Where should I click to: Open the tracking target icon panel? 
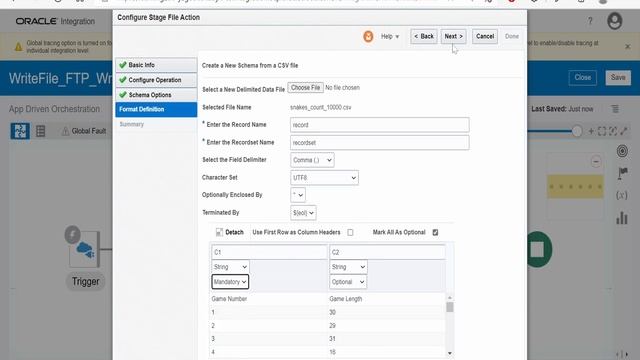tap(622, 151)
